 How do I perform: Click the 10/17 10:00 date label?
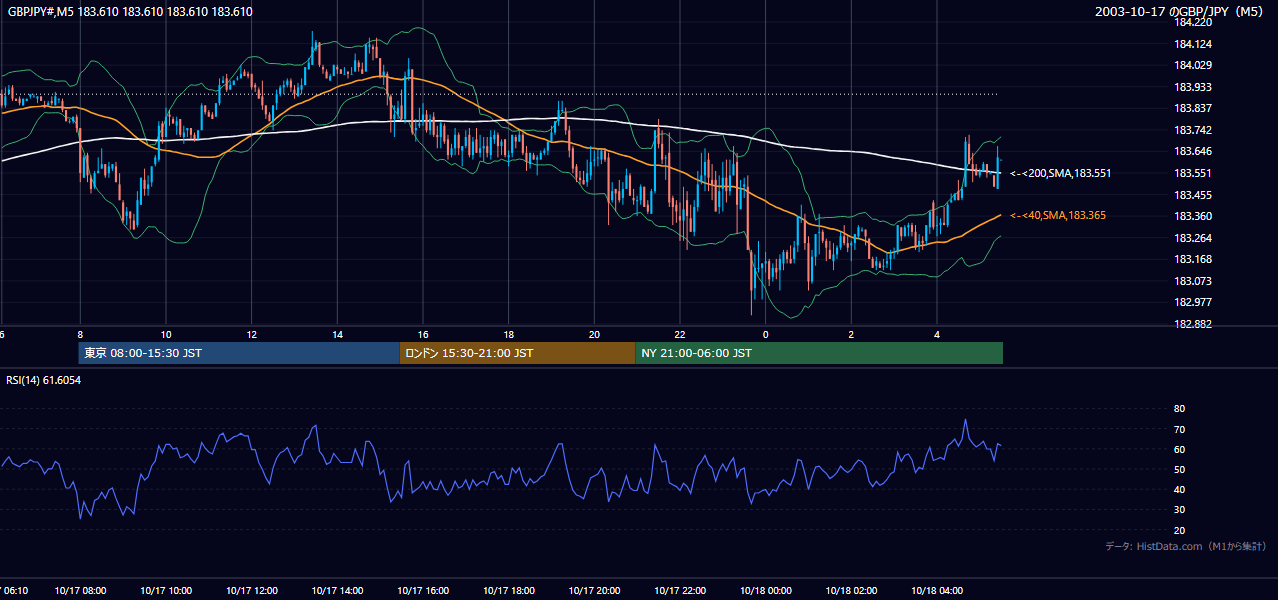click(166, 591)
